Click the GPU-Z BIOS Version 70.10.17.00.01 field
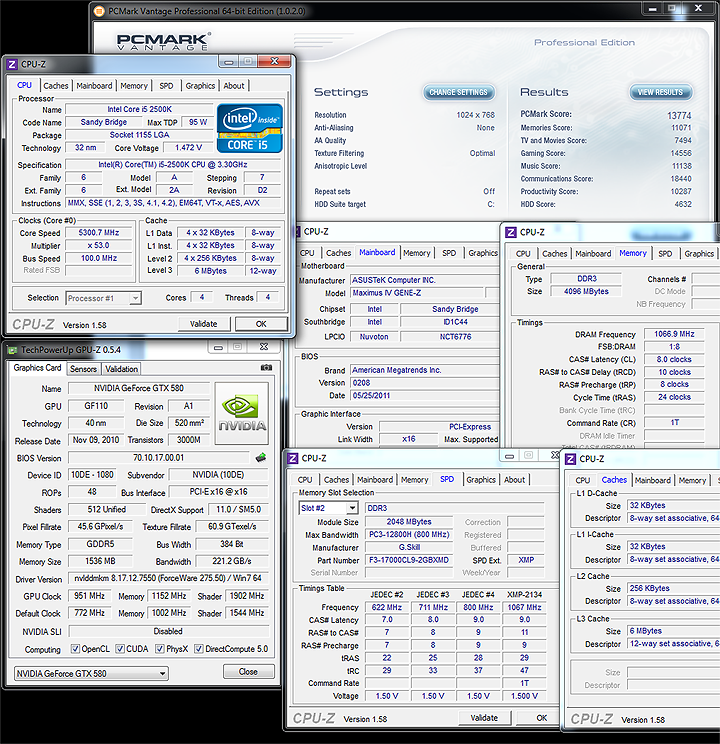 [x=159, y=458]
